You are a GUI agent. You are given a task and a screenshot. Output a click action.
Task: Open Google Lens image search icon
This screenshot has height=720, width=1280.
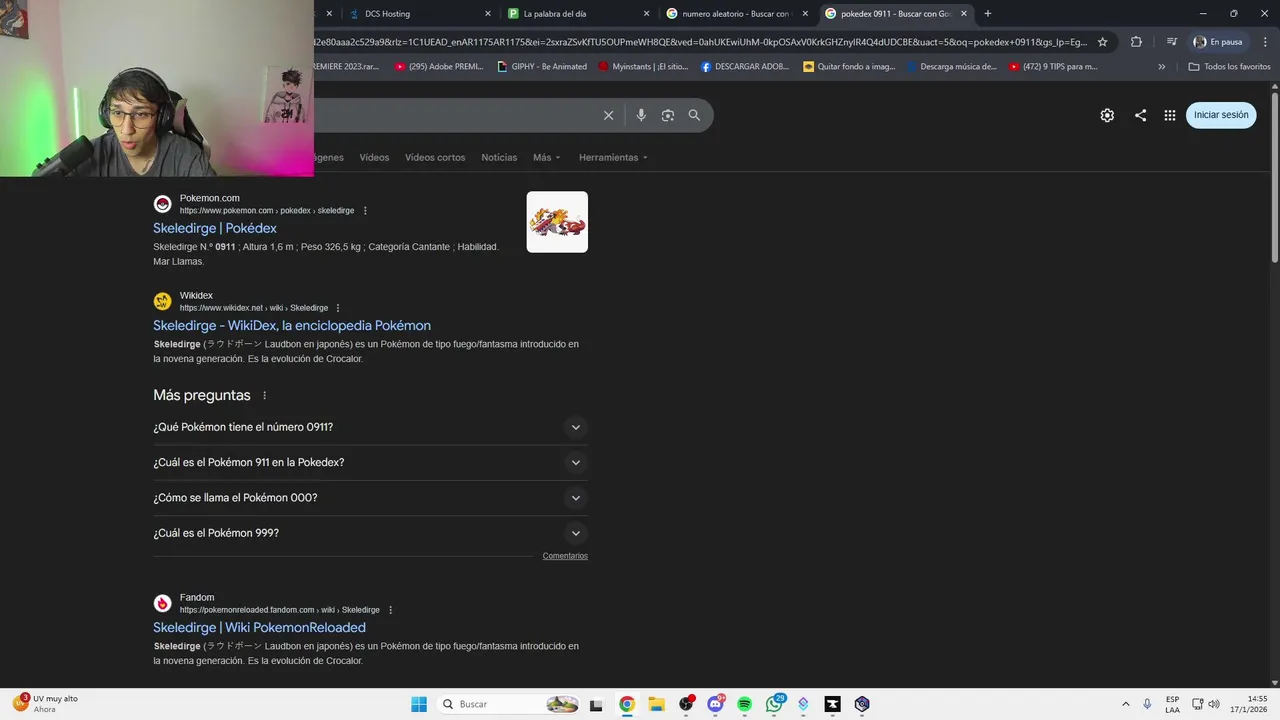coord(668,115)
